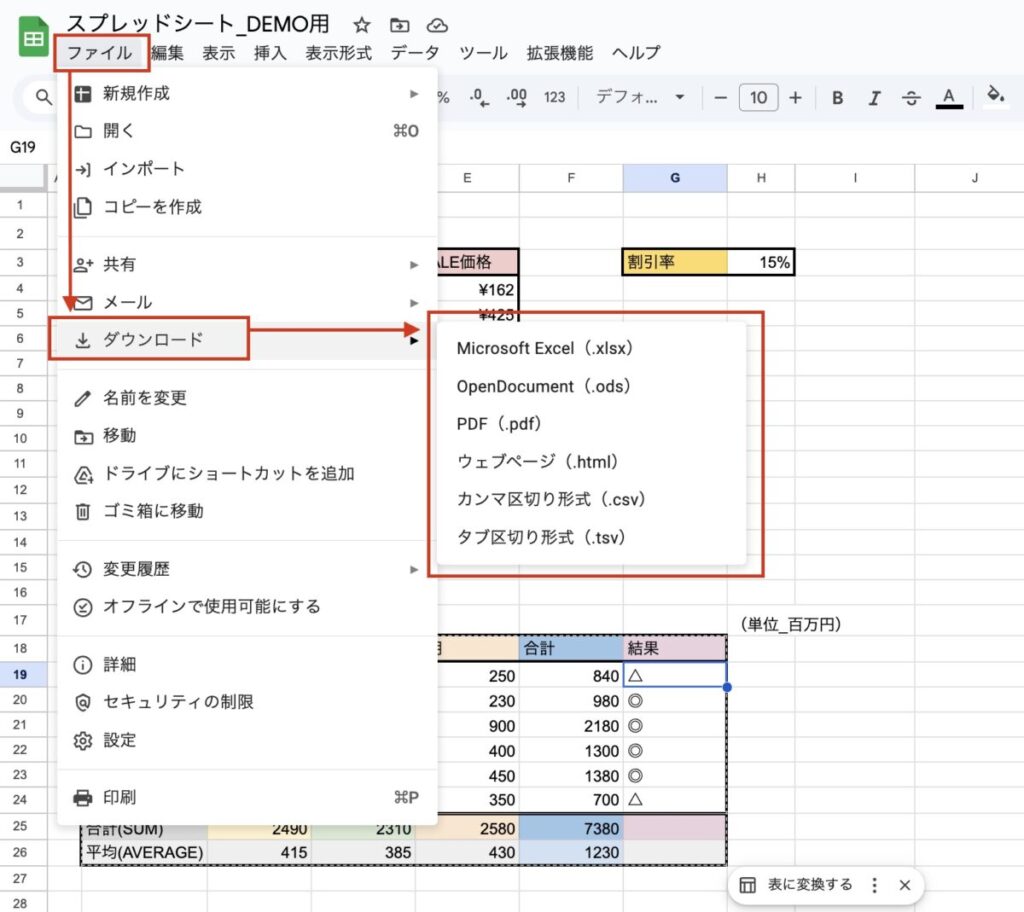This screenshot has height=912, width=1024.
Task: Click the move-to-folder icon near title
Action: pos(400,25)
